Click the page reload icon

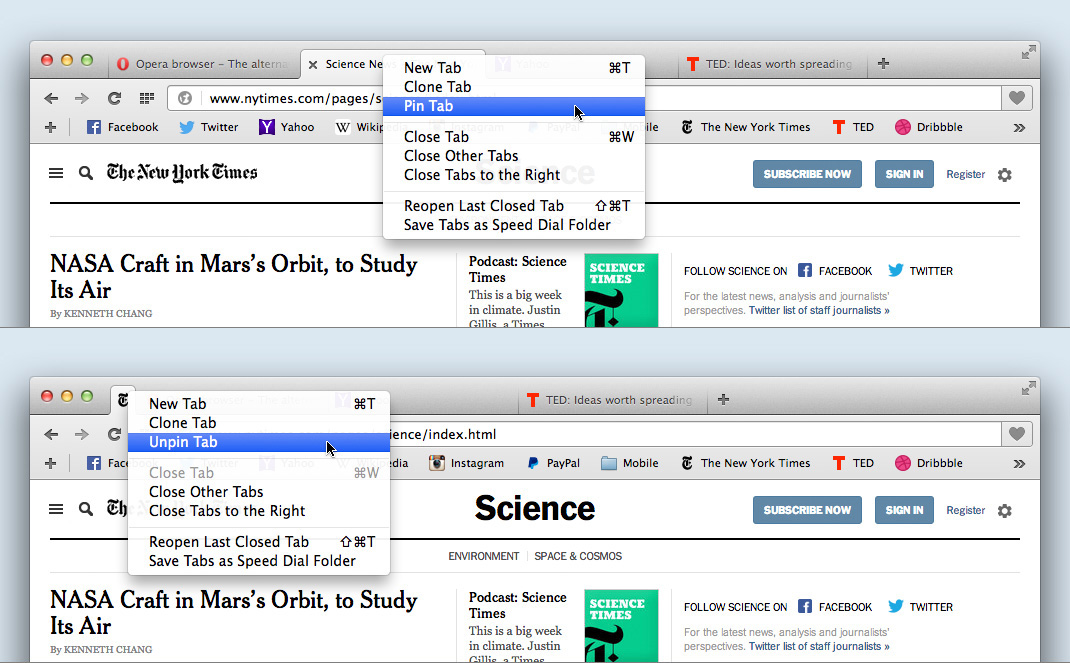pos(113,98)
